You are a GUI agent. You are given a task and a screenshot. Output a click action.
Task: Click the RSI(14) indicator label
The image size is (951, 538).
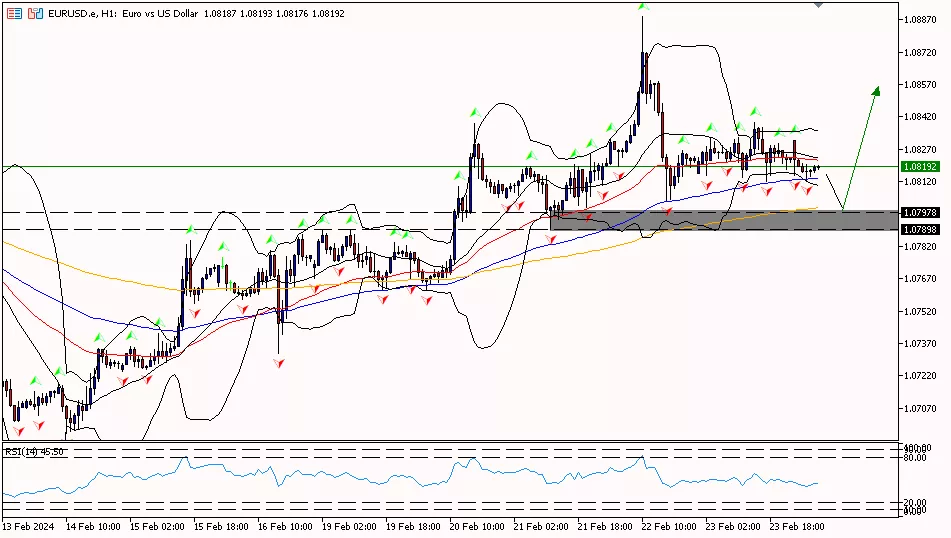point(35,452)
